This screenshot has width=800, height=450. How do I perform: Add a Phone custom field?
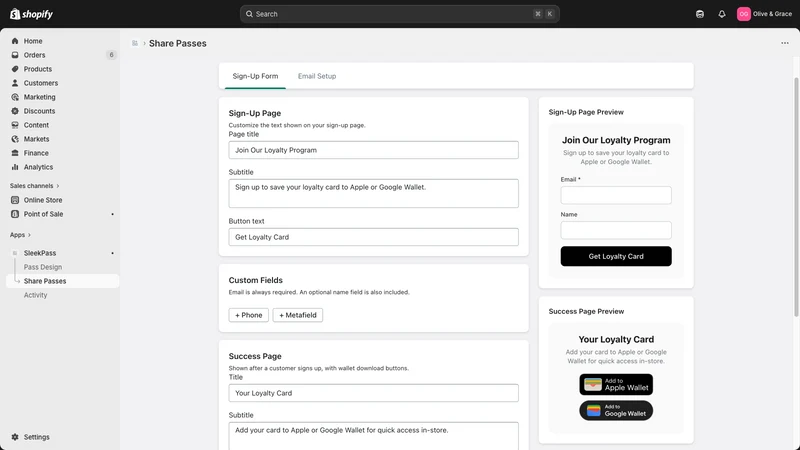coord(248,315)
